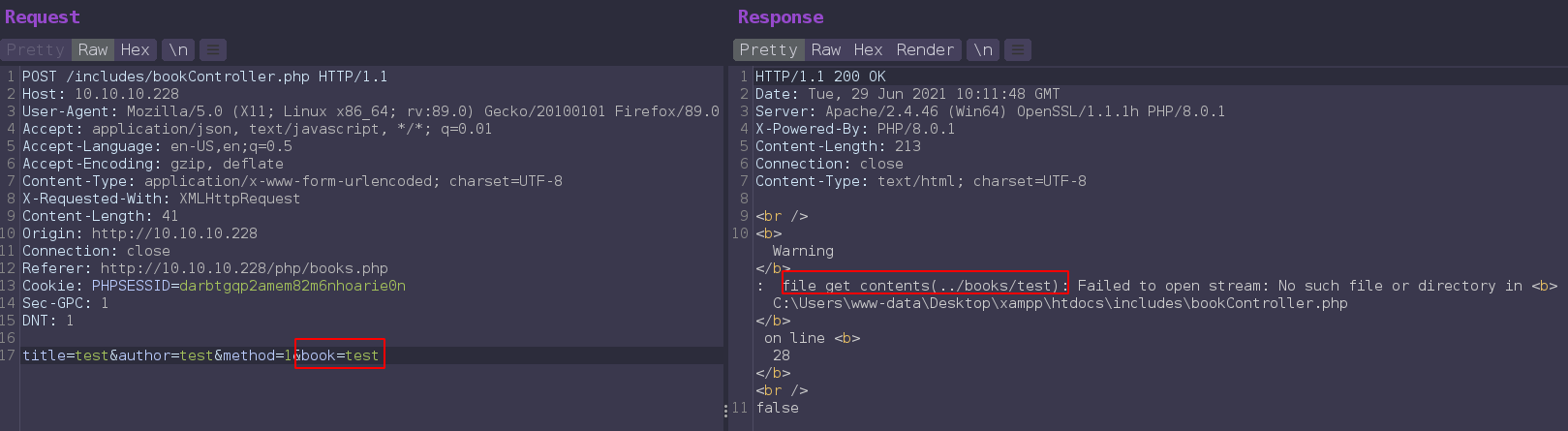
Task: Switch Response view to Raw tab
Action: [826, 49]
